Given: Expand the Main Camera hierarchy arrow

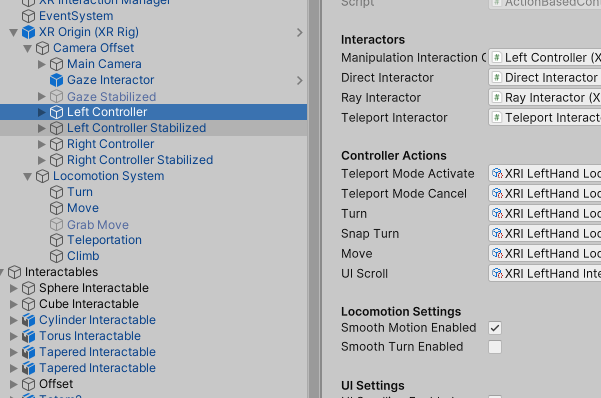Looking at the screenshot, I should 42,64.
